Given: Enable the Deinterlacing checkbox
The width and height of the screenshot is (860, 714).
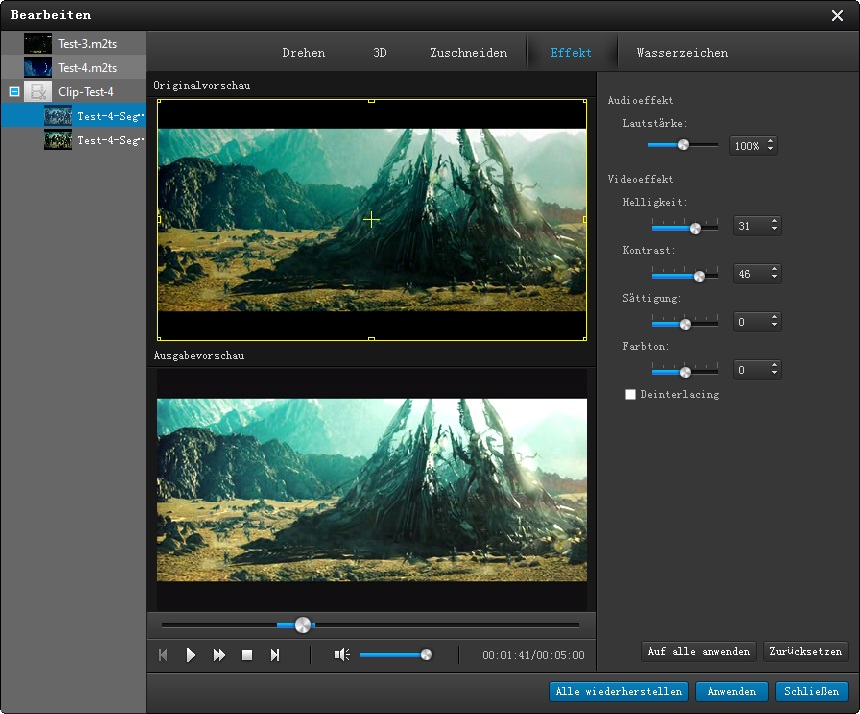Looking at the screenshot, I should [630, 394].
